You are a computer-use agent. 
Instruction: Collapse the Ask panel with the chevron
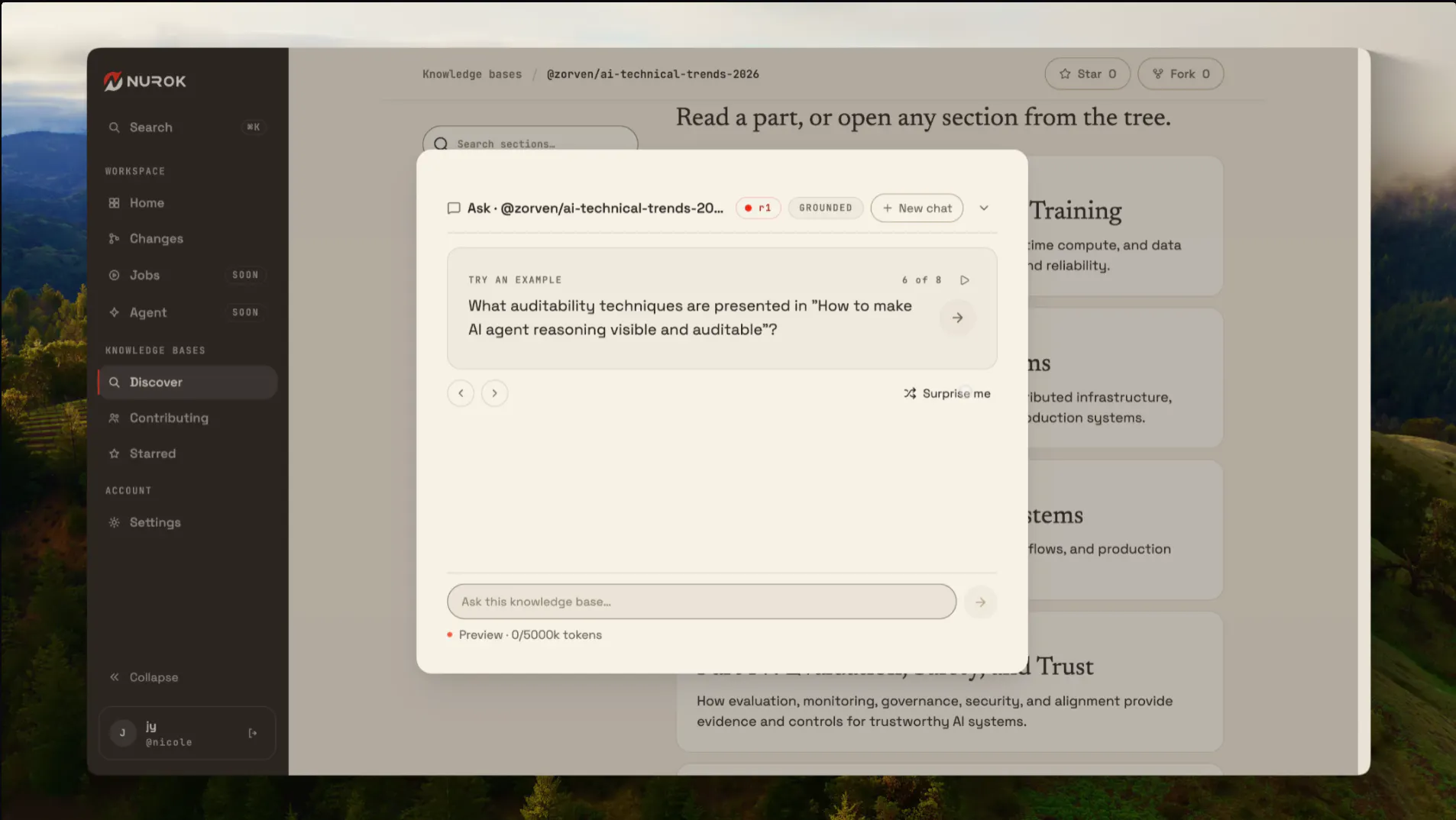984,208
